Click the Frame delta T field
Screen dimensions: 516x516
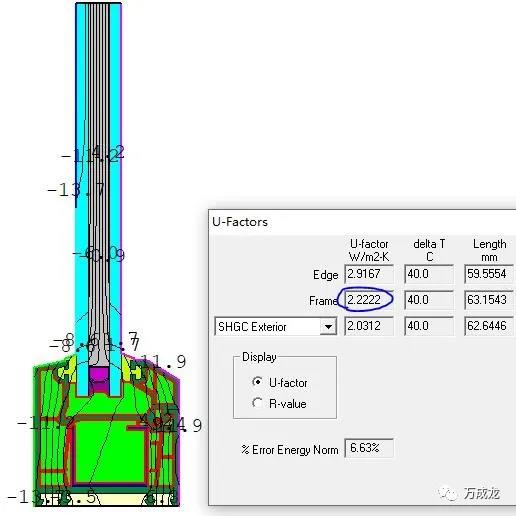(429, 300)
